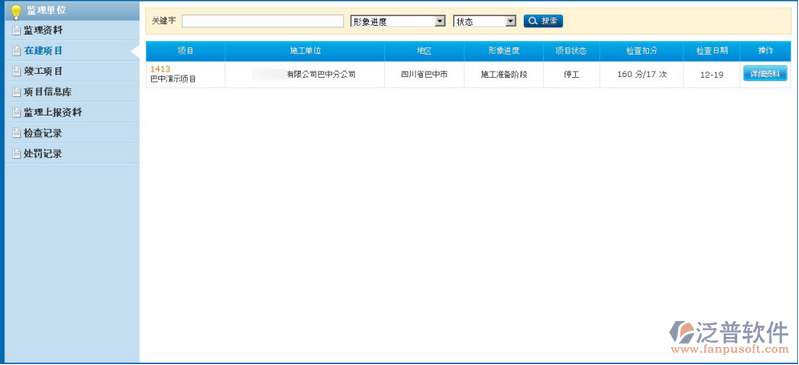Click the document icon beside 检查记录
This screenshot has width=799, height=365.
click(x=17, y=134)
